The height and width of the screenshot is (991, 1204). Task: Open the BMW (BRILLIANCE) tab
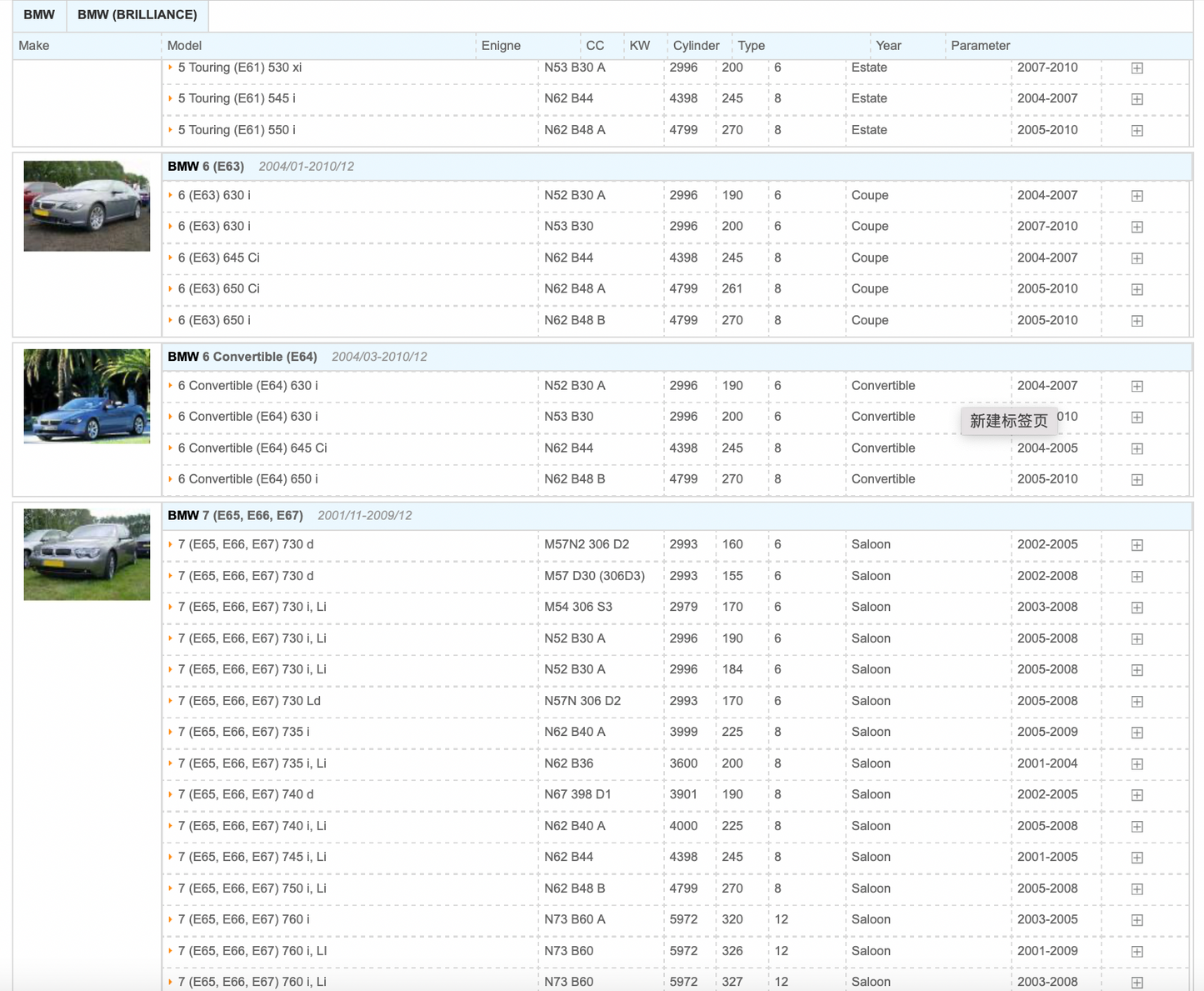[x=137, y=15]
